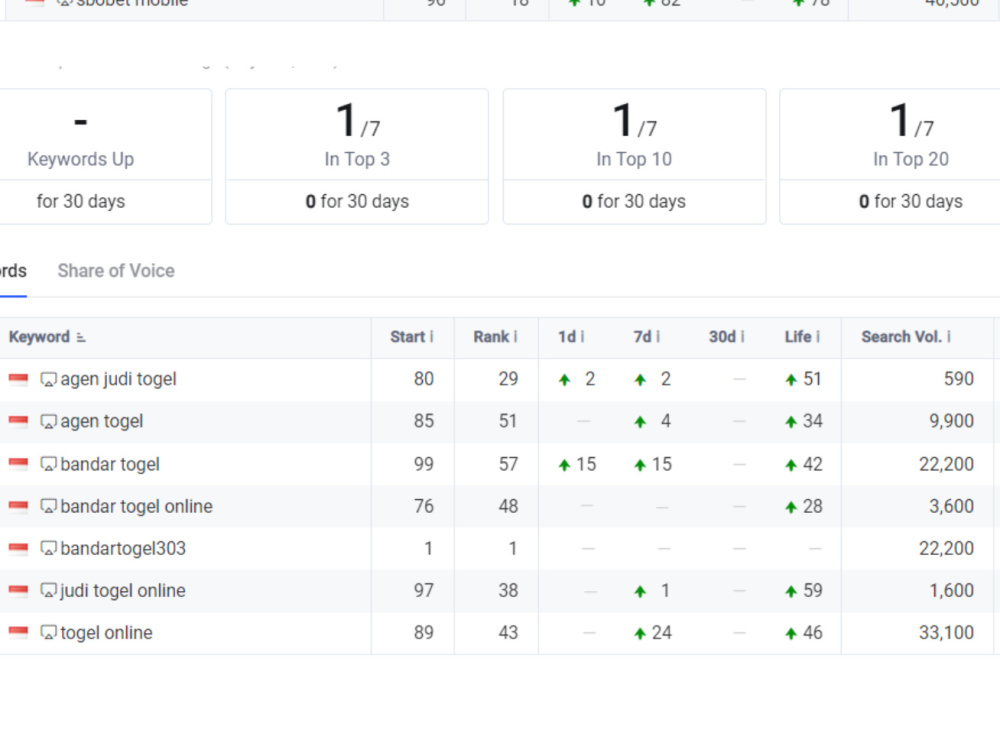This screenshot has height=750, width=1000.
Task: Click info icon next to 7d header
Action: (658, 337)
